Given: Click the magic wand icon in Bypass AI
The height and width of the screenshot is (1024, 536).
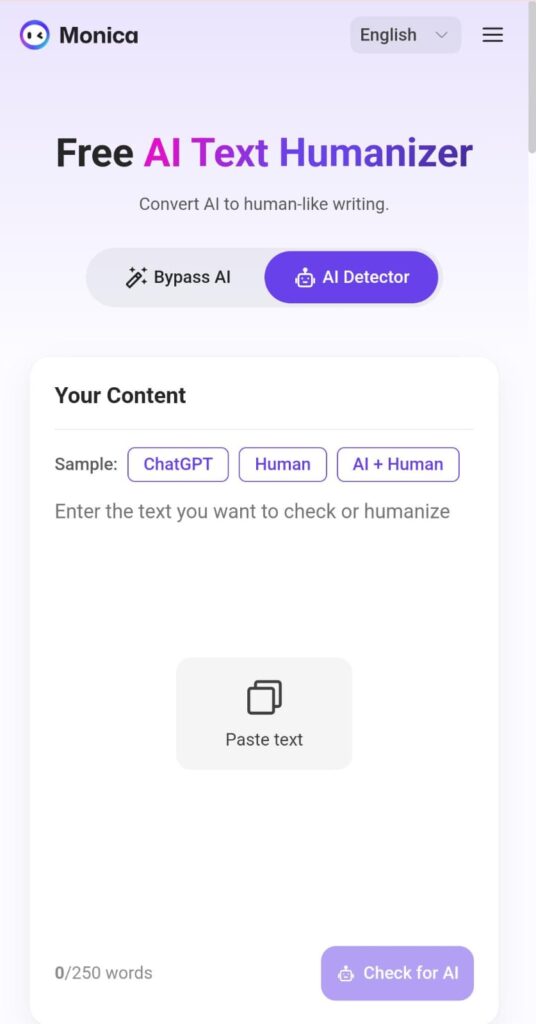Looking at the screenshot, I should pos(136,277).
